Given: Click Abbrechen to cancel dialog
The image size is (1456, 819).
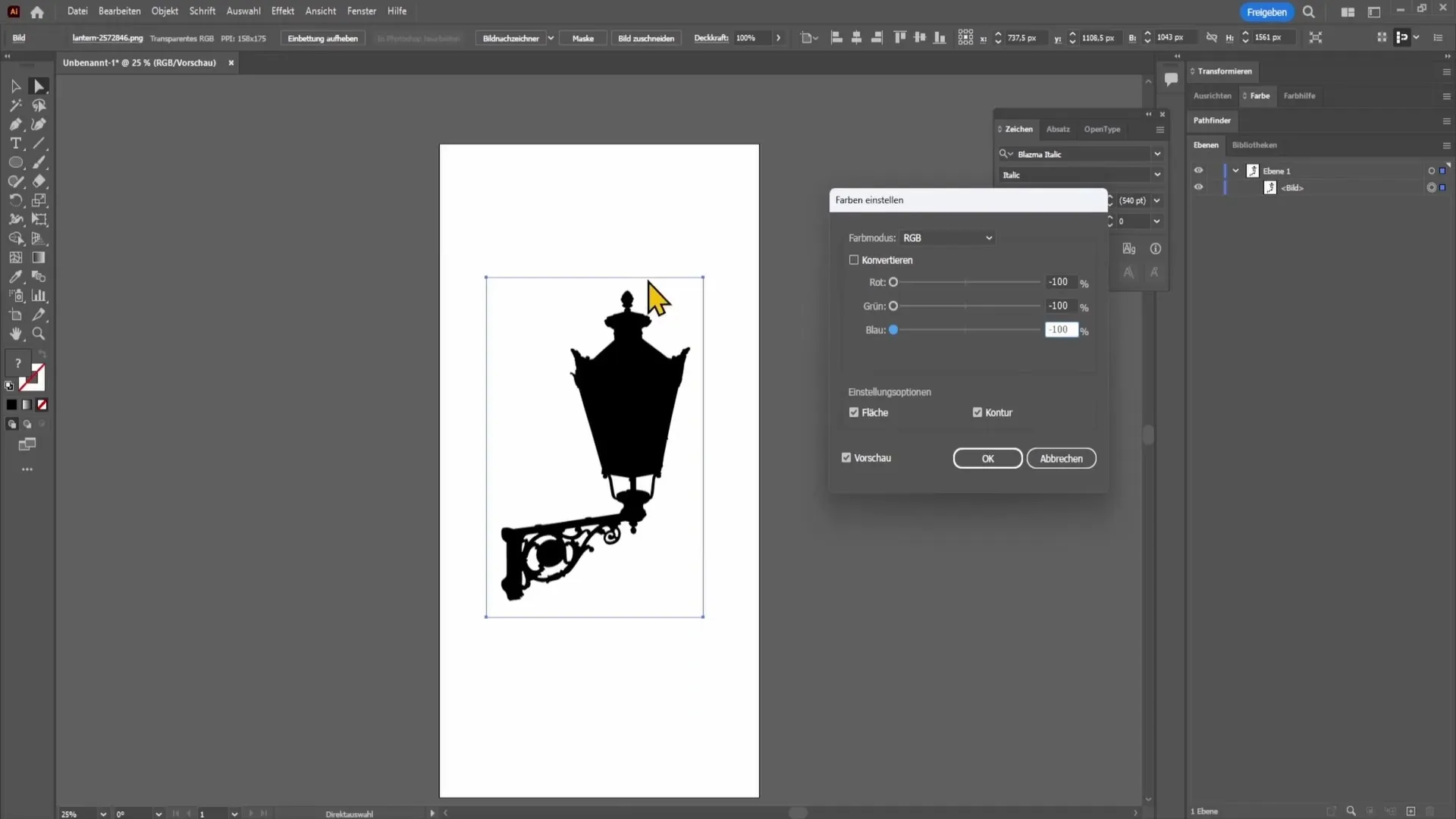Looking at the screenshot, I should click(x=1061, y=459).
